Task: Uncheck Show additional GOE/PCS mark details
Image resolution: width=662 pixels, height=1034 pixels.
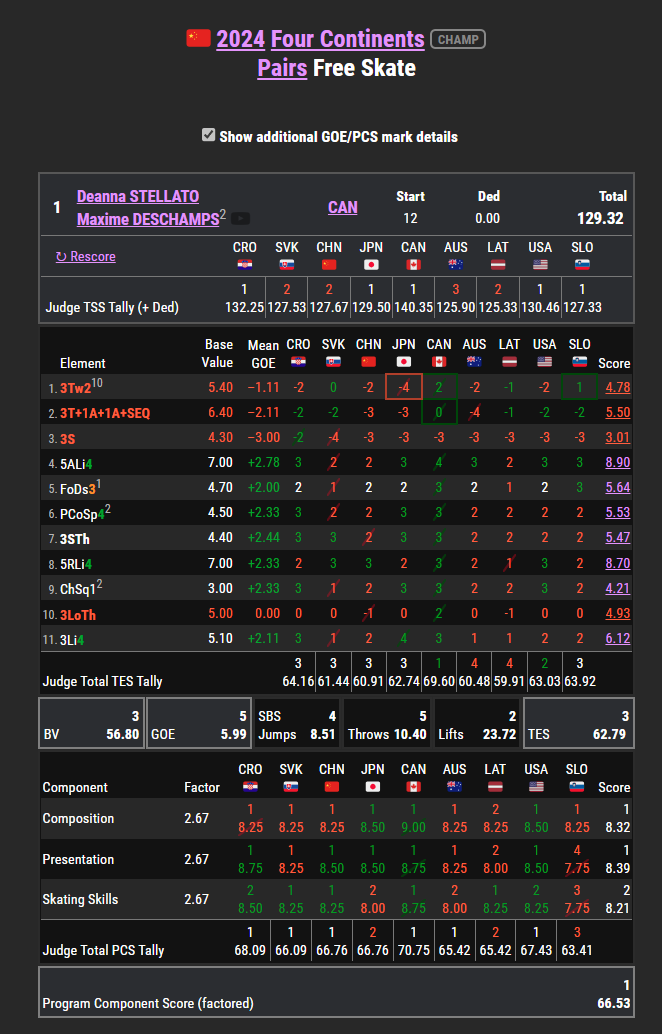Action: point(209,135)
